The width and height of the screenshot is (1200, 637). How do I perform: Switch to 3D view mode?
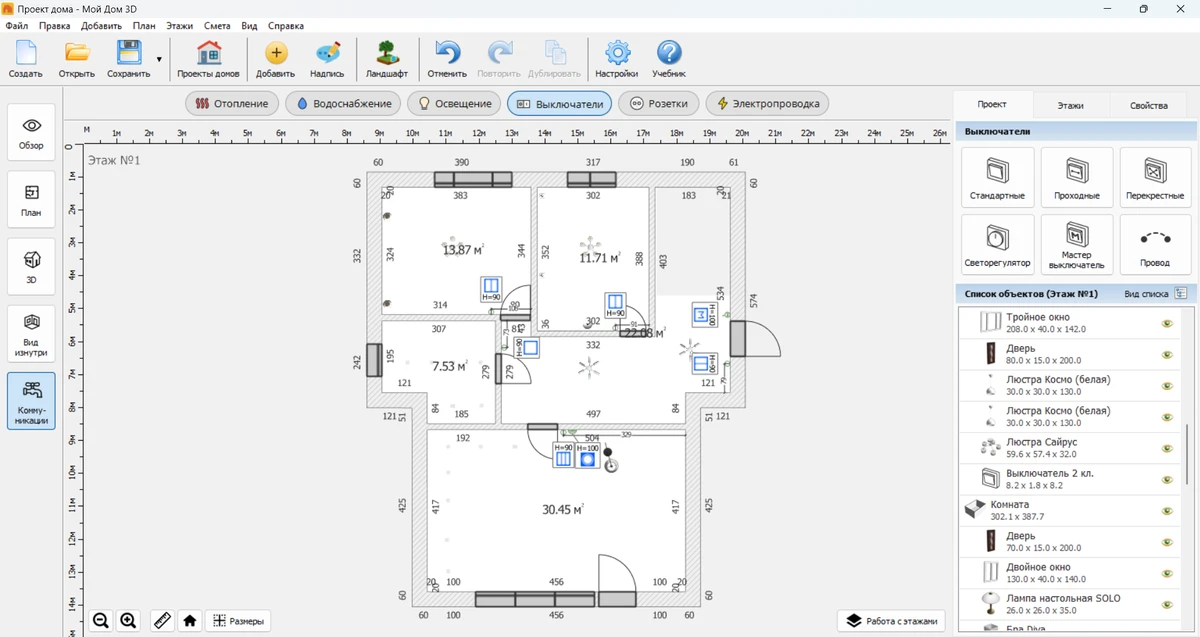31,265
